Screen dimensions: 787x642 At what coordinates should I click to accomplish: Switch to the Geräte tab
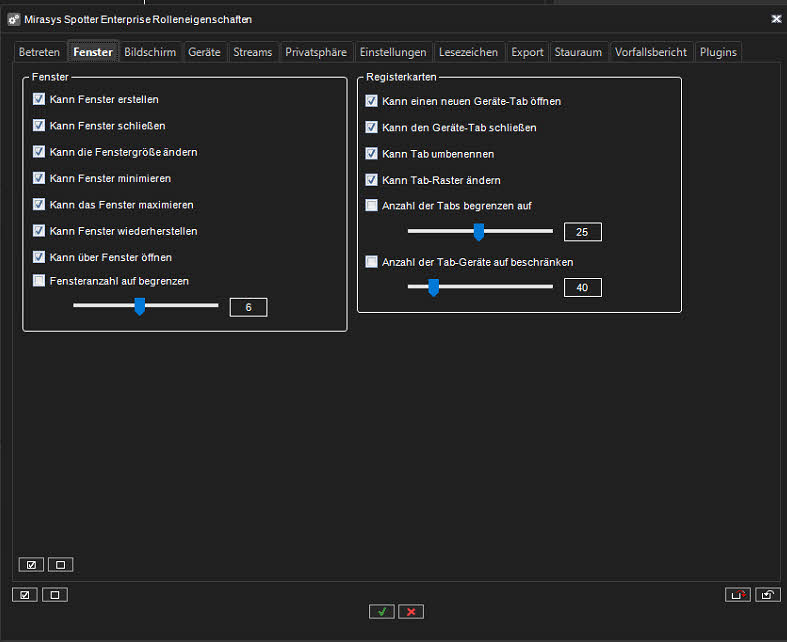[204, 52]
